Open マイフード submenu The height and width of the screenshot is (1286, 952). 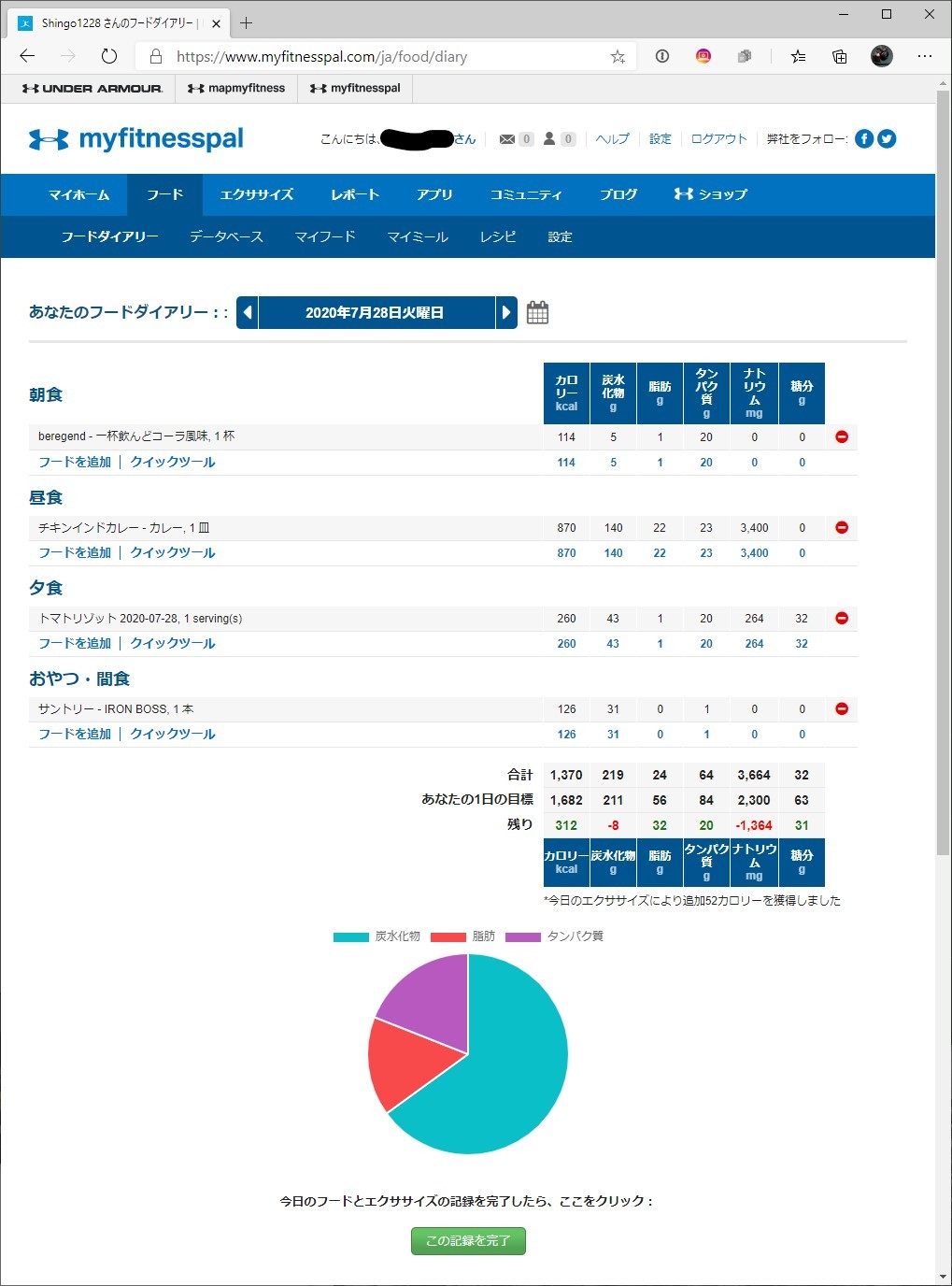(325, 236)
